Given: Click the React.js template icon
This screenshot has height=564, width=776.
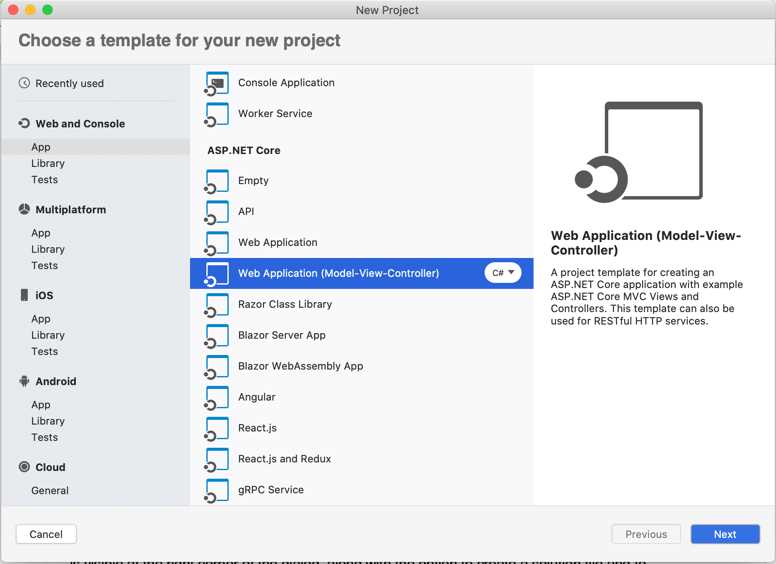Looking at the screenshot, I should [217, 428].
